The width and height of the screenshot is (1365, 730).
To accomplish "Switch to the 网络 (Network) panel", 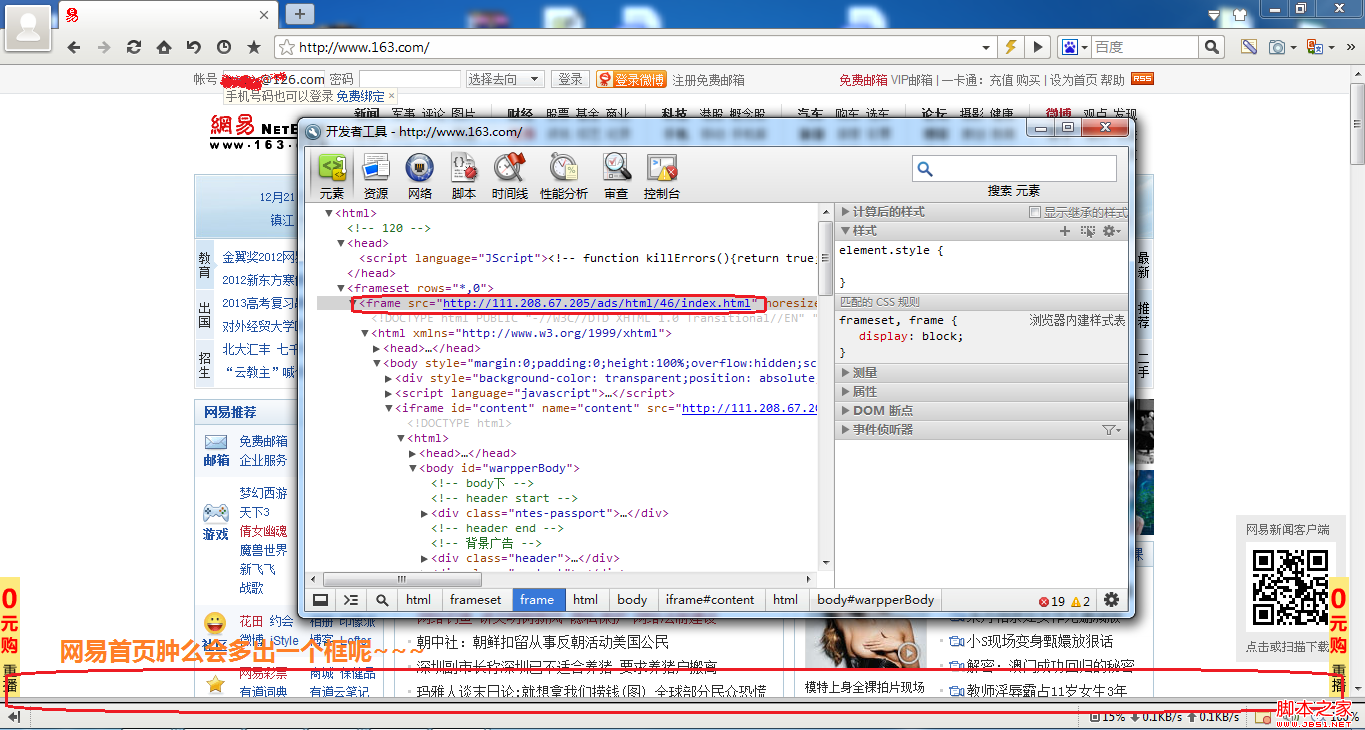I will tap(420, 176).
